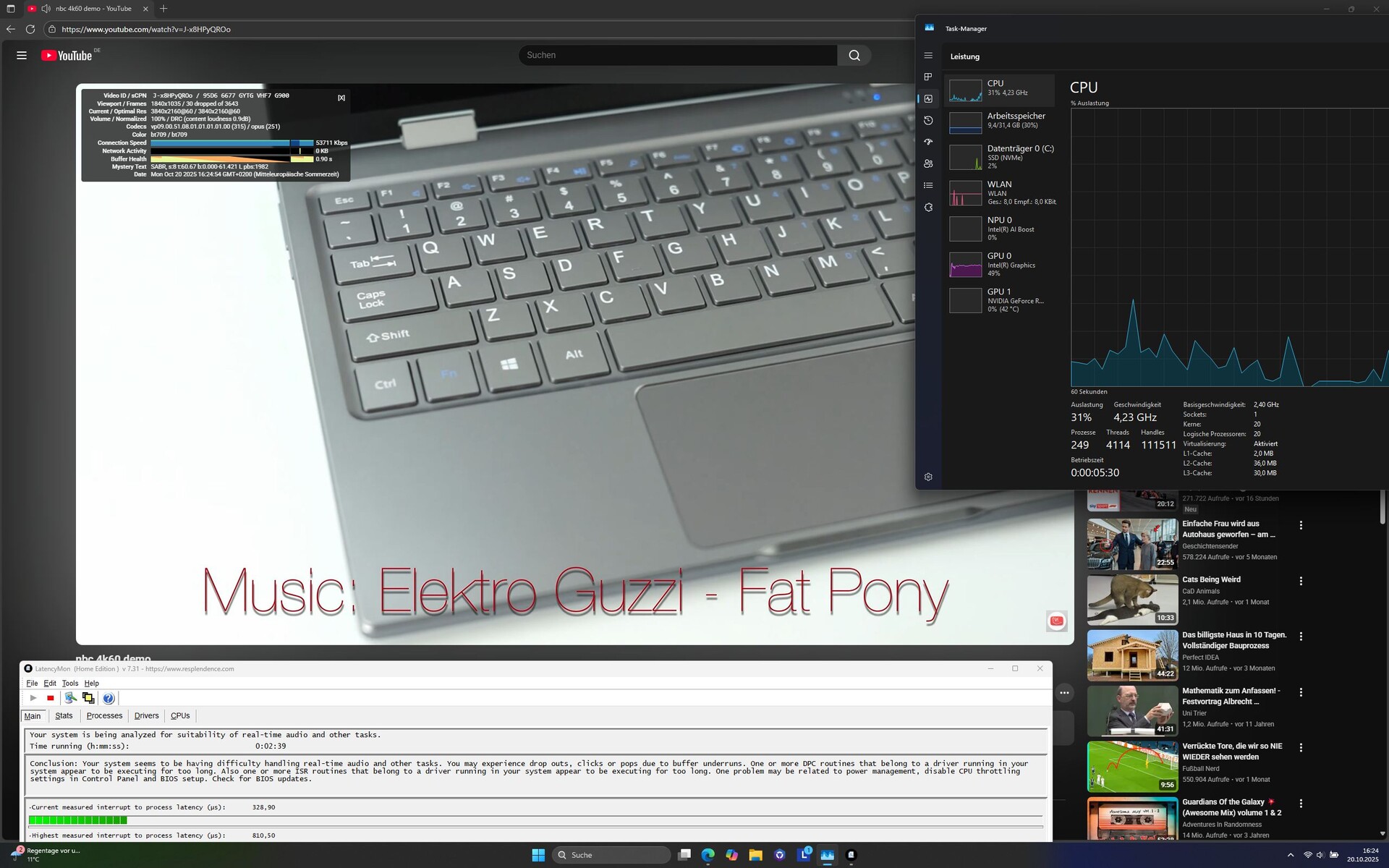Open the Das billigste Haus video thumbnail

(1132, 655)
